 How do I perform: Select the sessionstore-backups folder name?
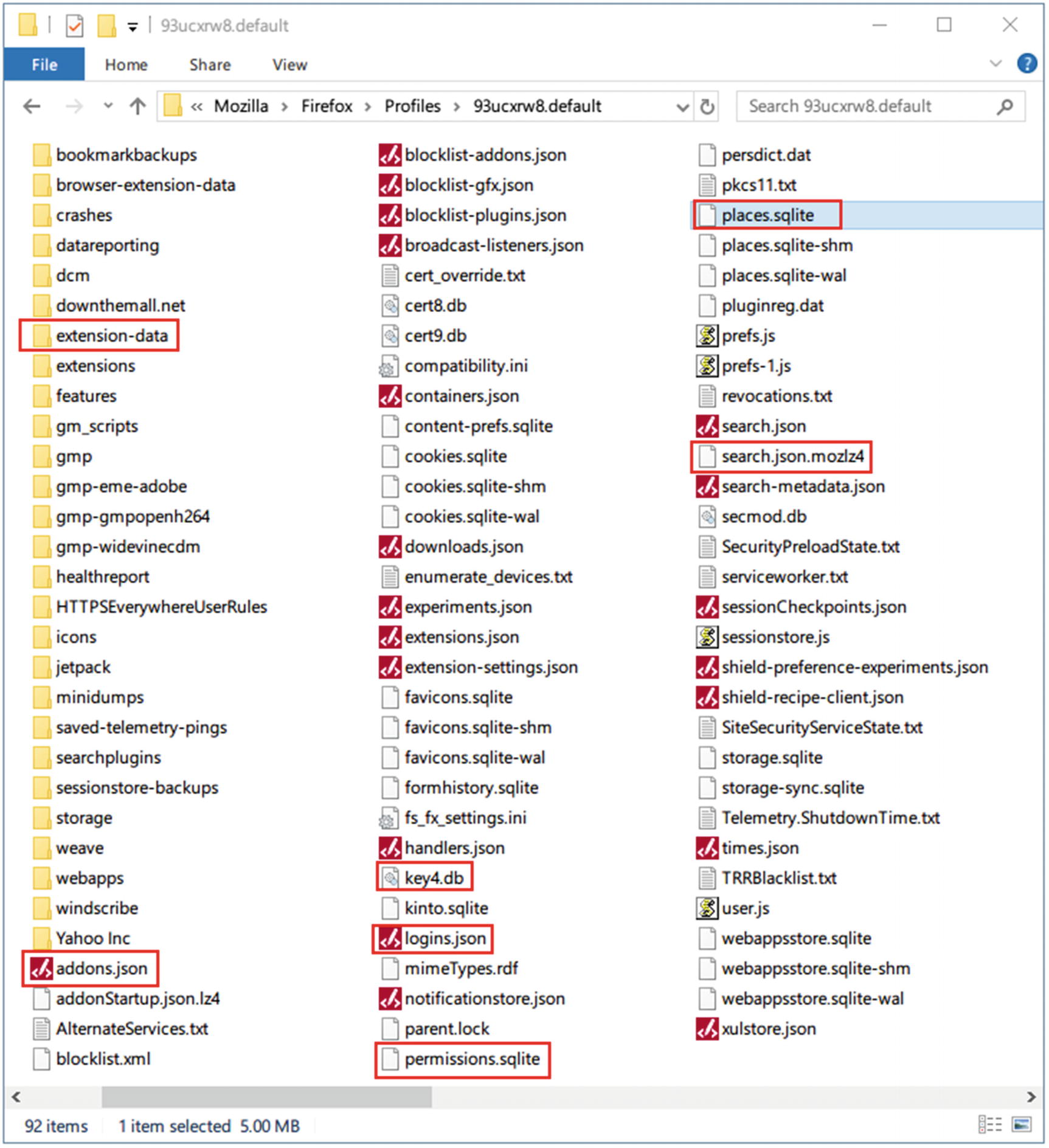(x=137, y=787)
